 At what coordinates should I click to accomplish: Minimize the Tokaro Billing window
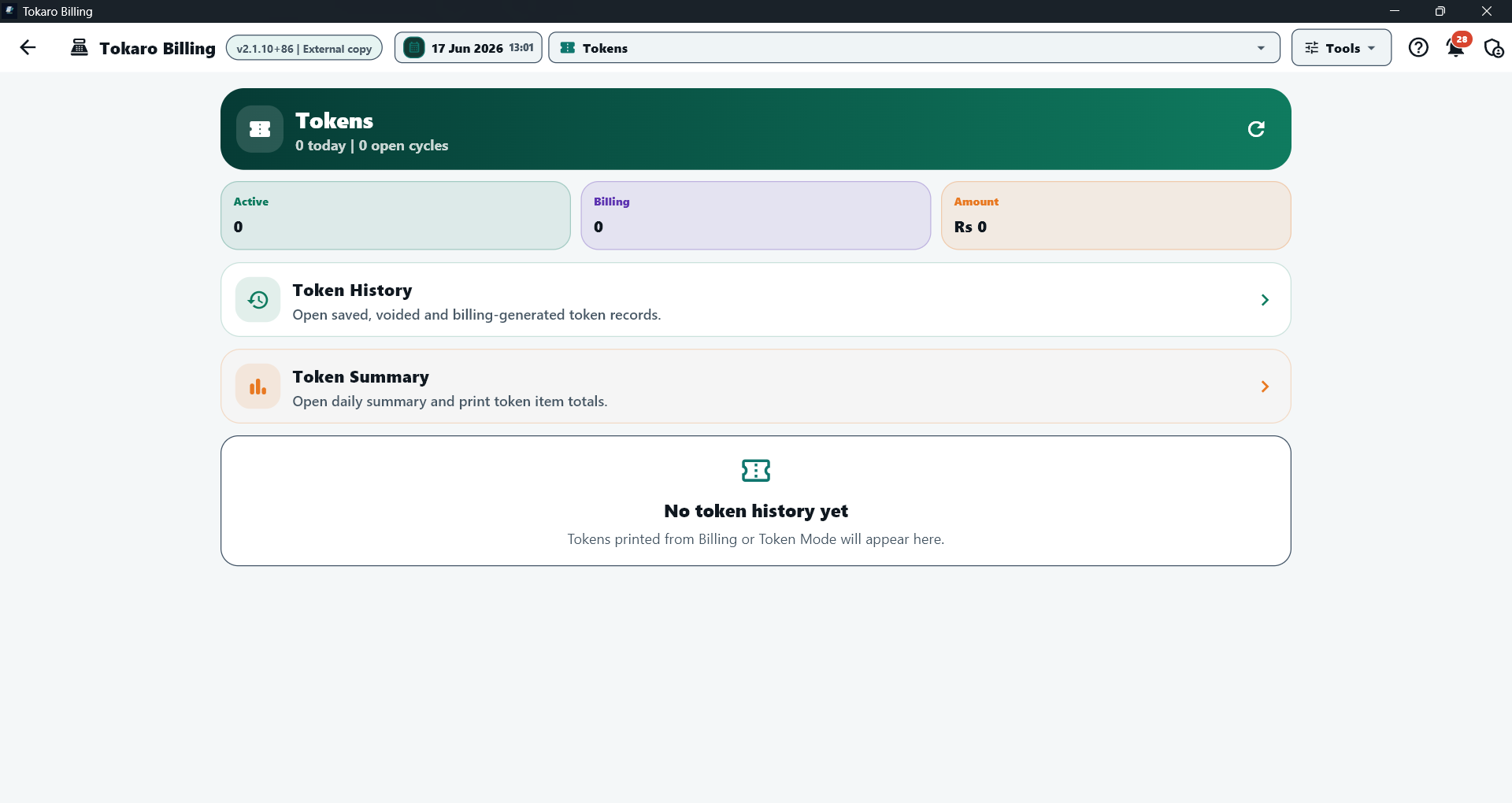[1395, 11]
